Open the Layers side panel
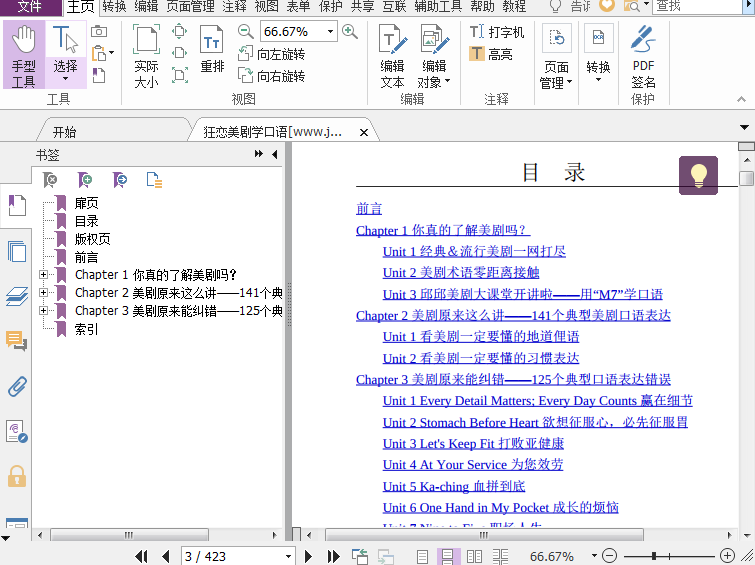 coord(17,296)
